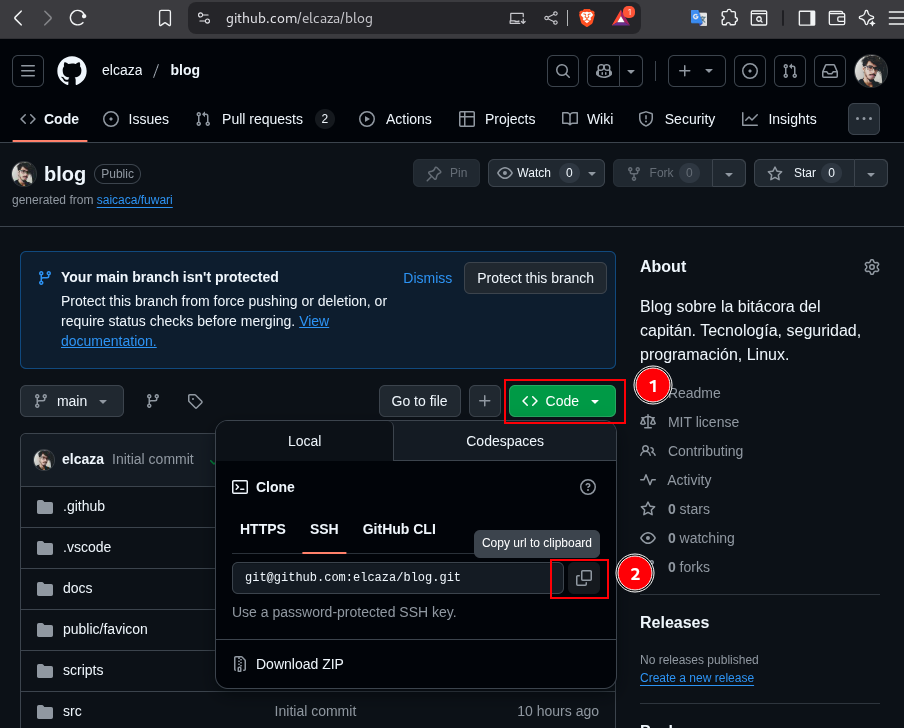Image resolution: width=904 pixels, height=728 pixels.
Task: Open saicaca/fuwari template link
Action: [134, 200]
